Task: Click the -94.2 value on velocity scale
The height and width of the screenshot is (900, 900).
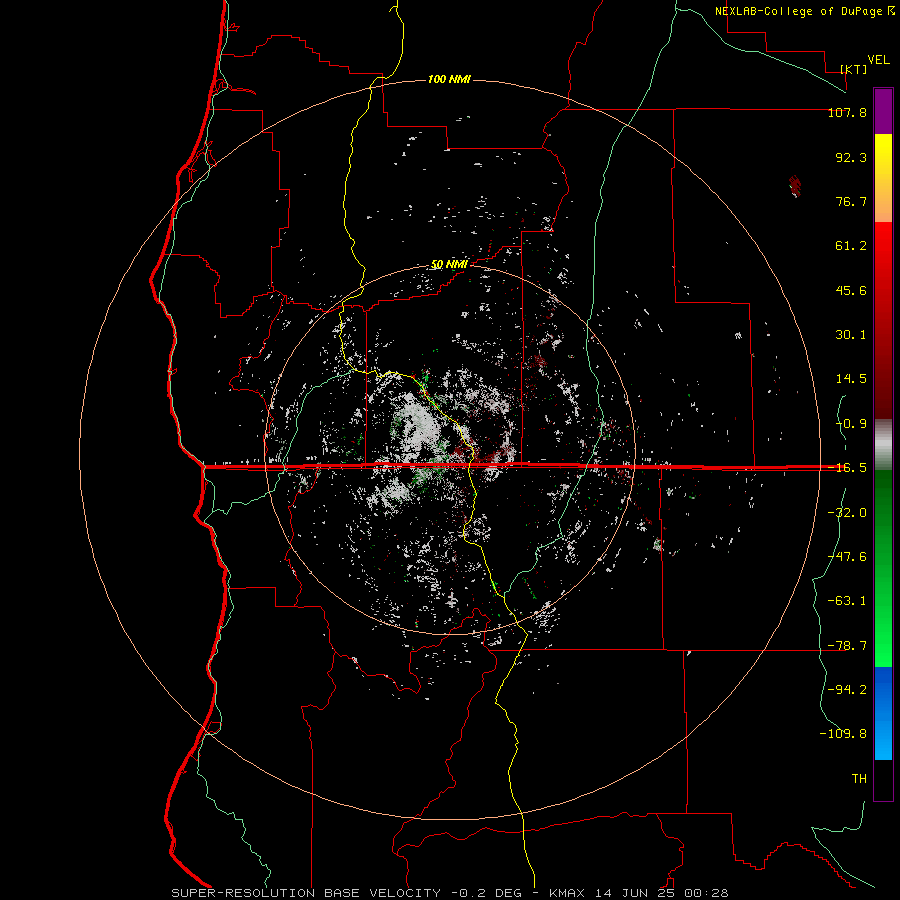Action: [x=847, y=690]
